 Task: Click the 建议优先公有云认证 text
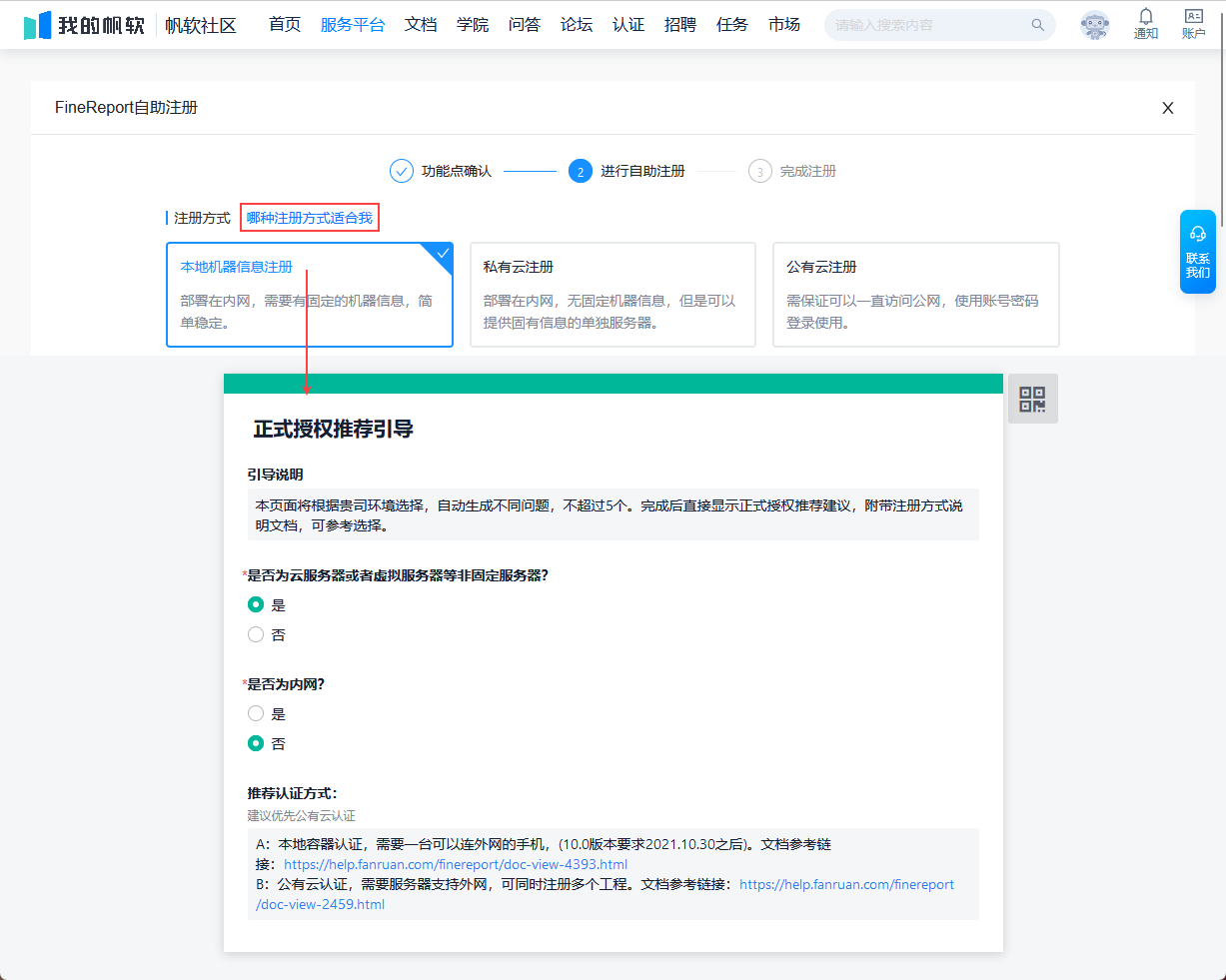click(x=302, y=816)
